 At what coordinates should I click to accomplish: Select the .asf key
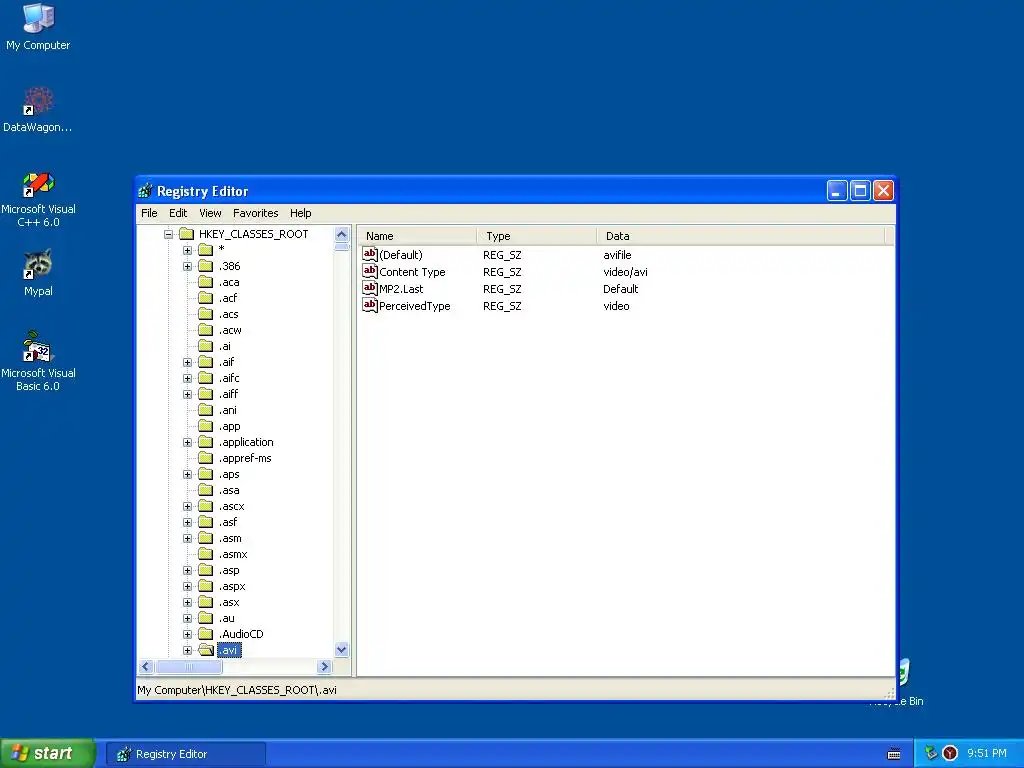(x=228, y=522)
